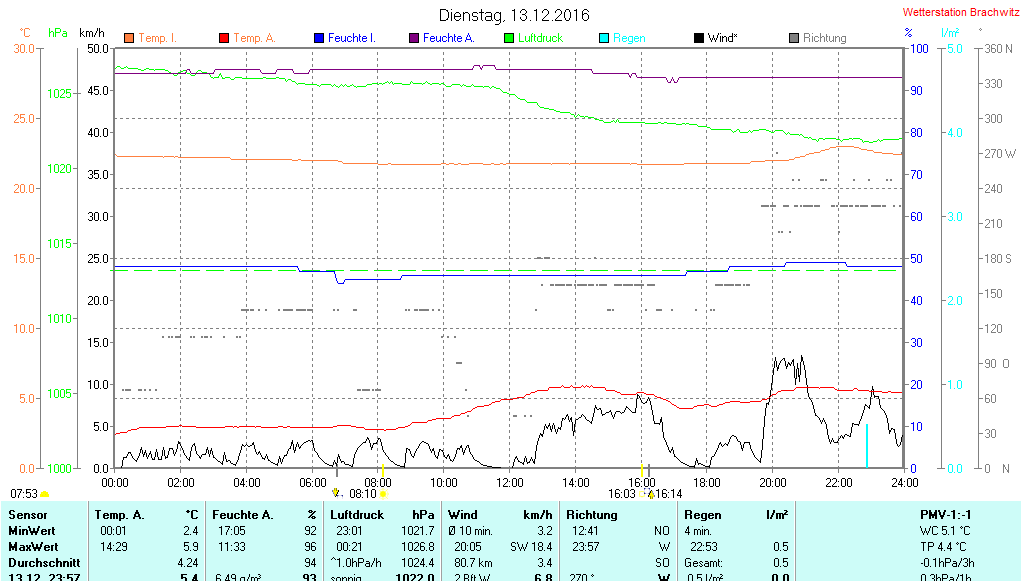Select the Luftdruck column header
The image size is (1021, 581).
(357, 515)
